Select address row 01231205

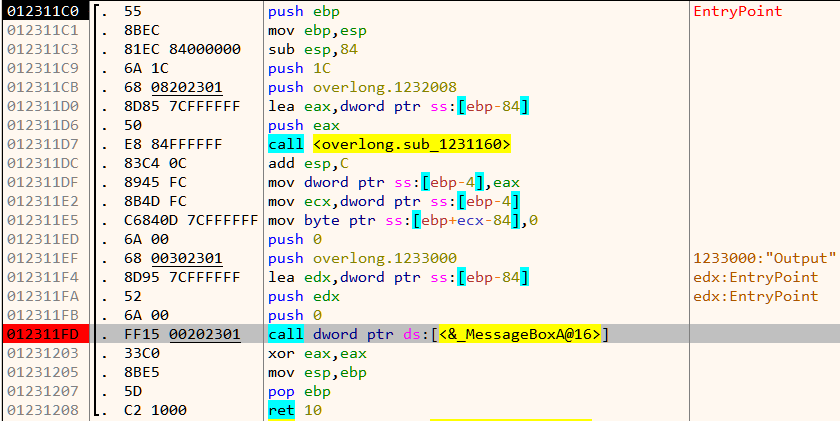[43, 372]
